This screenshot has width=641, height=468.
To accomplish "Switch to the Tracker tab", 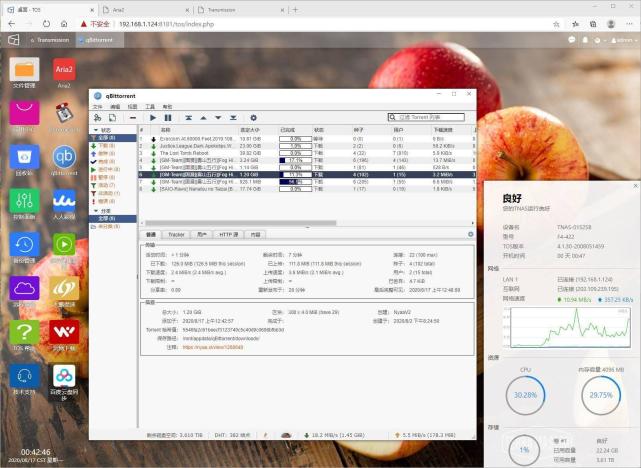I will tap(176, 235).
